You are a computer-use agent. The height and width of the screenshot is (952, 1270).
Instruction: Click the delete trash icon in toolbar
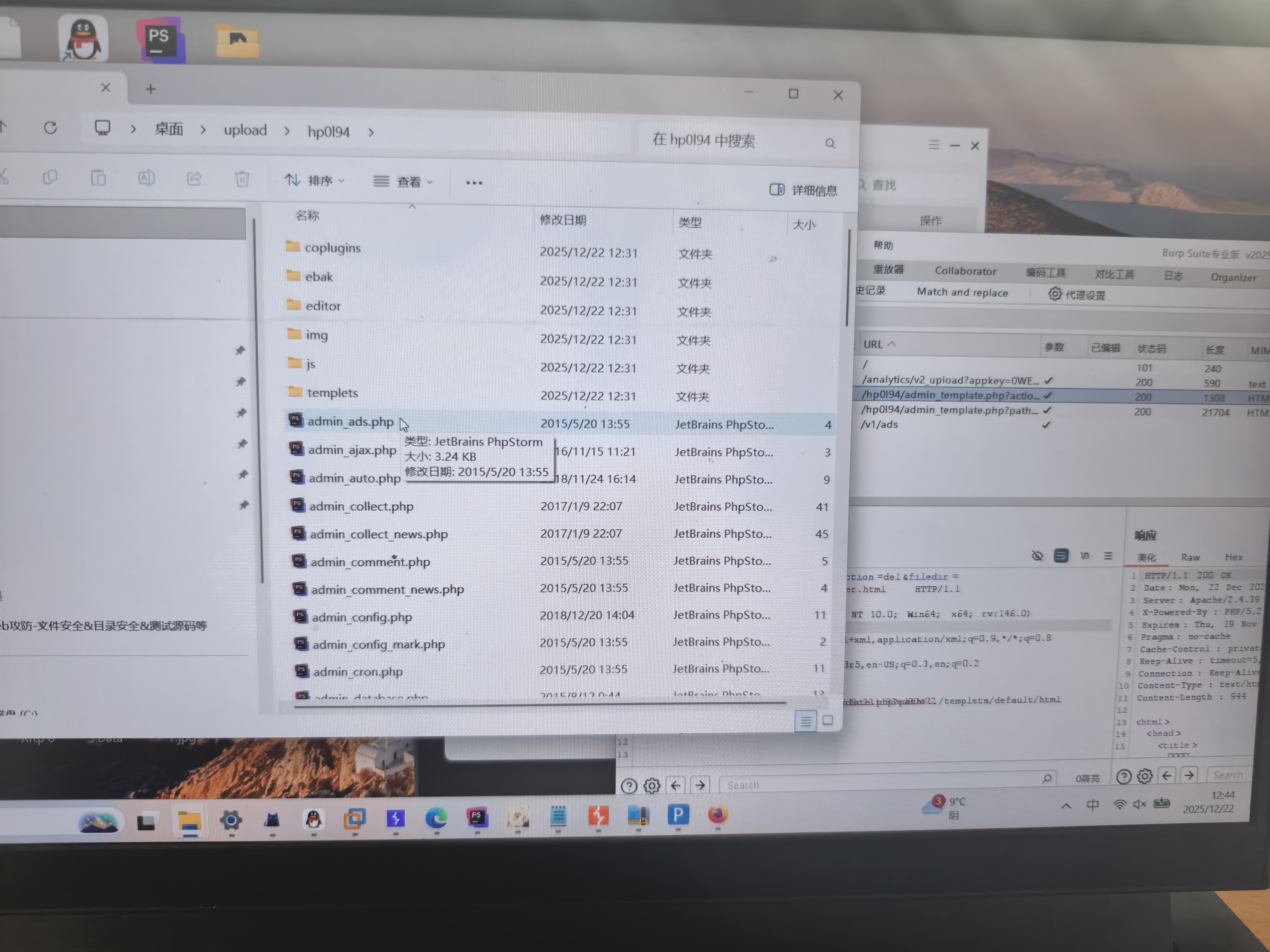[x=242, y=180]
